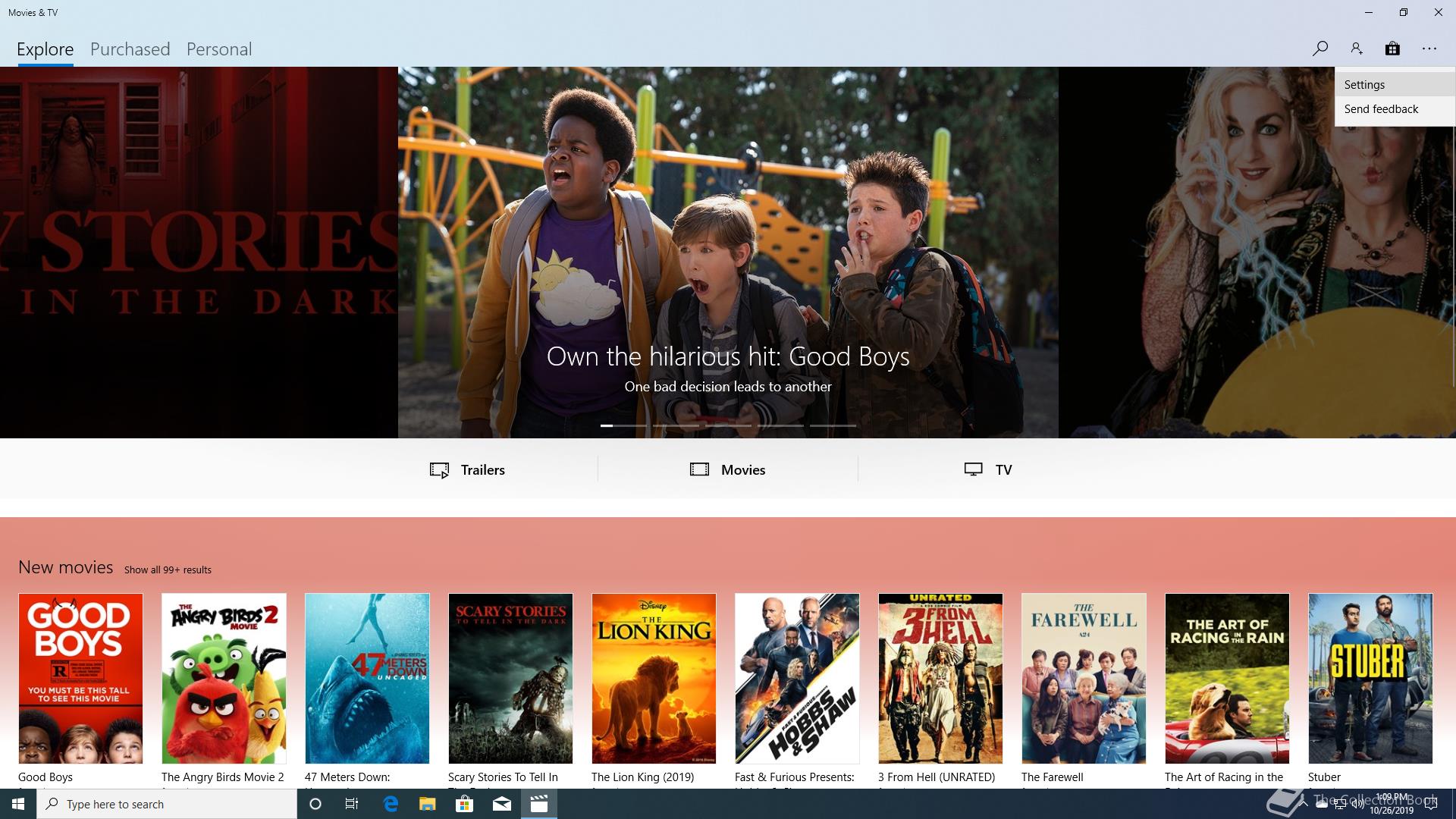Switch to the Explore tab

pos(45,49)
